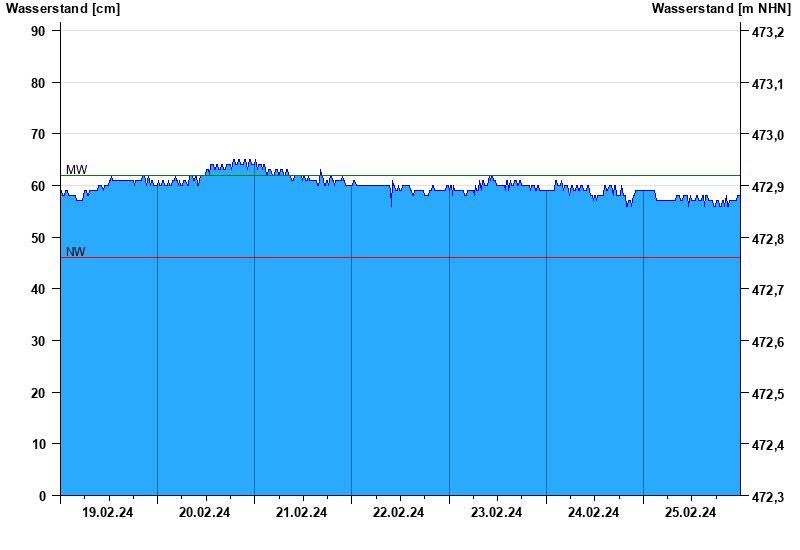Click the MW label on green line

(x=77, y=170)
